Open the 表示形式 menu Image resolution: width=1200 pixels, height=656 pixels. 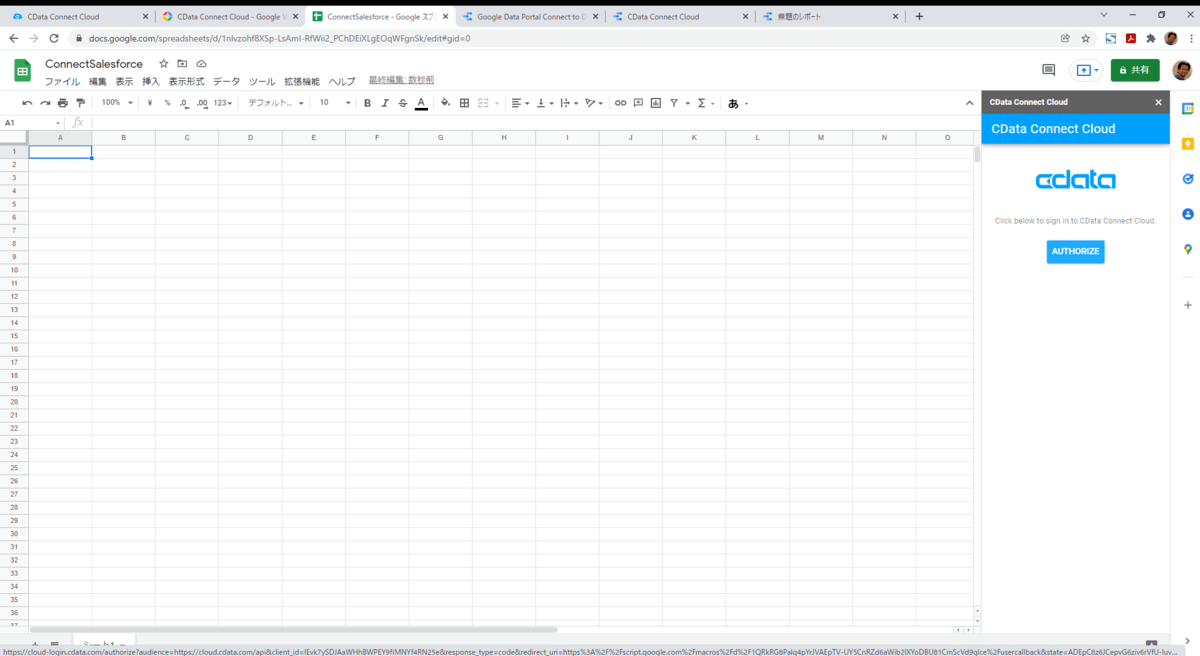(186, 82)
